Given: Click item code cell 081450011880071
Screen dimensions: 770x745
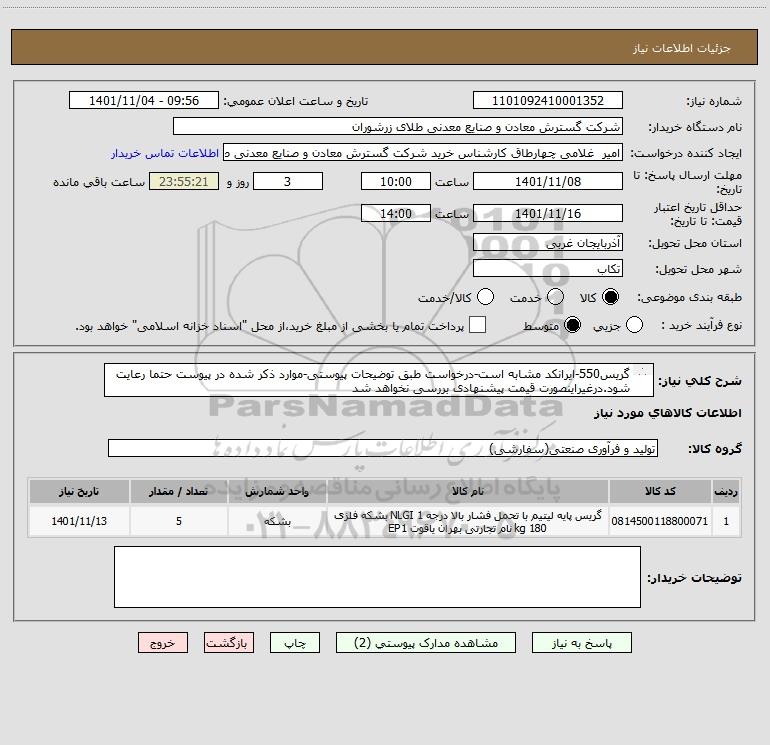Looking at the screenshot, I should click(x=660, y=521).
